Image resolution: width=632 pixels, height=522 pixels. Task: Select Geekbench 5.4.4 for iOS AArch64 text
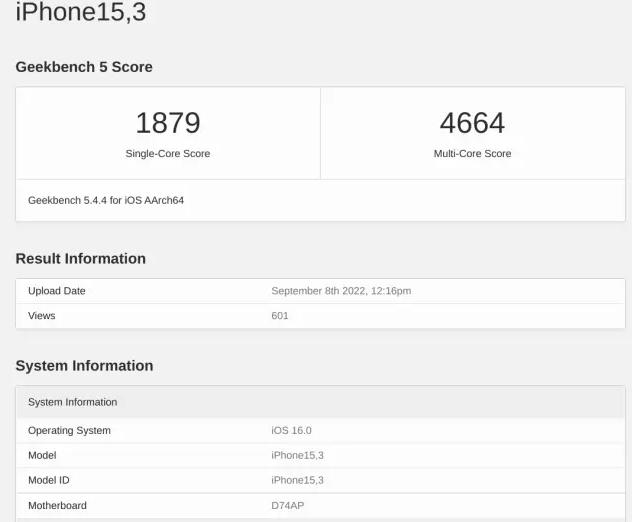pyautogui.click(x=106, y=200)
